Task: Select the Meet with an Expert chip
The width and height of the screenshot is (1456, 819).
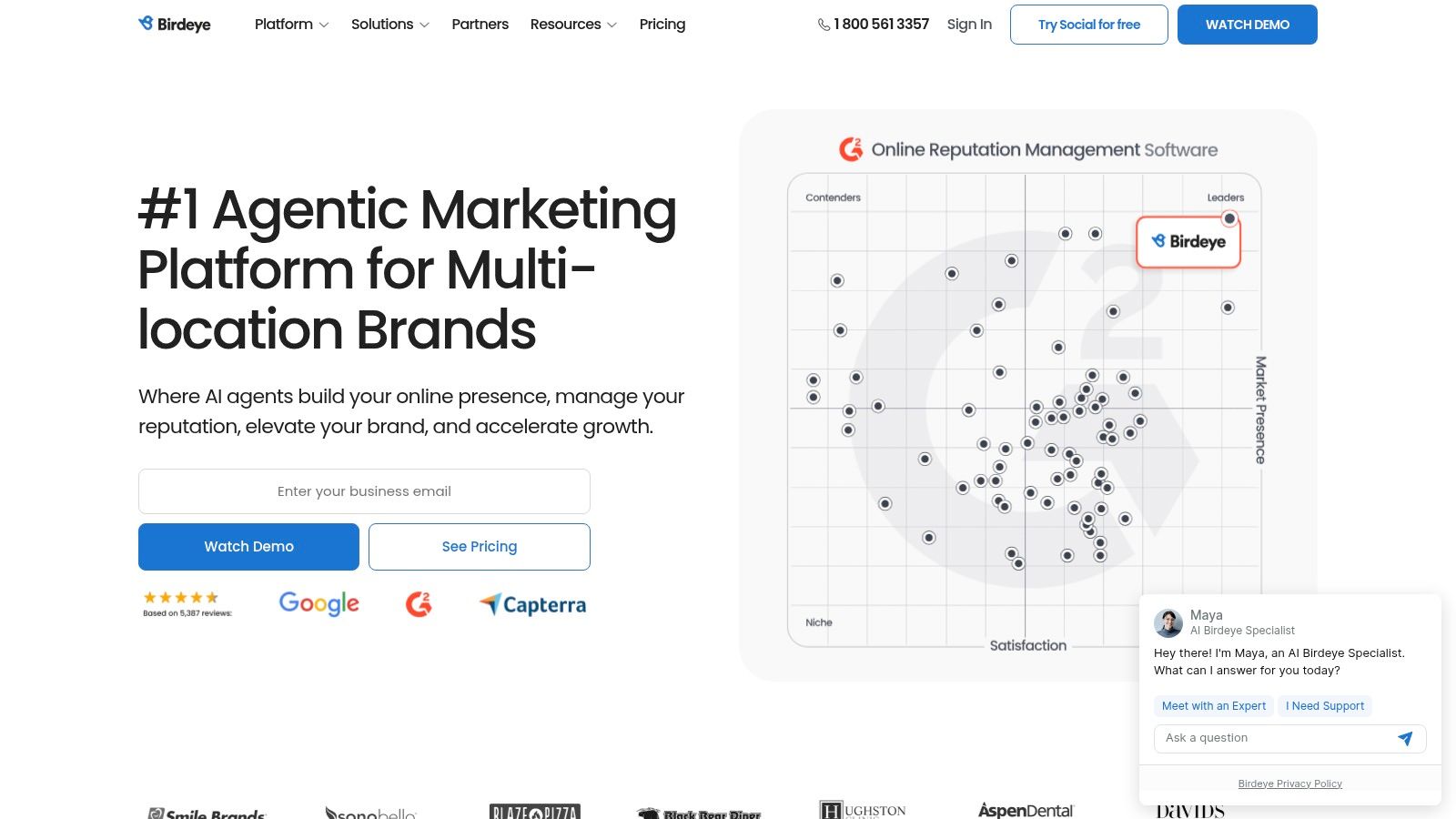Action: [x=1213, y=706]
